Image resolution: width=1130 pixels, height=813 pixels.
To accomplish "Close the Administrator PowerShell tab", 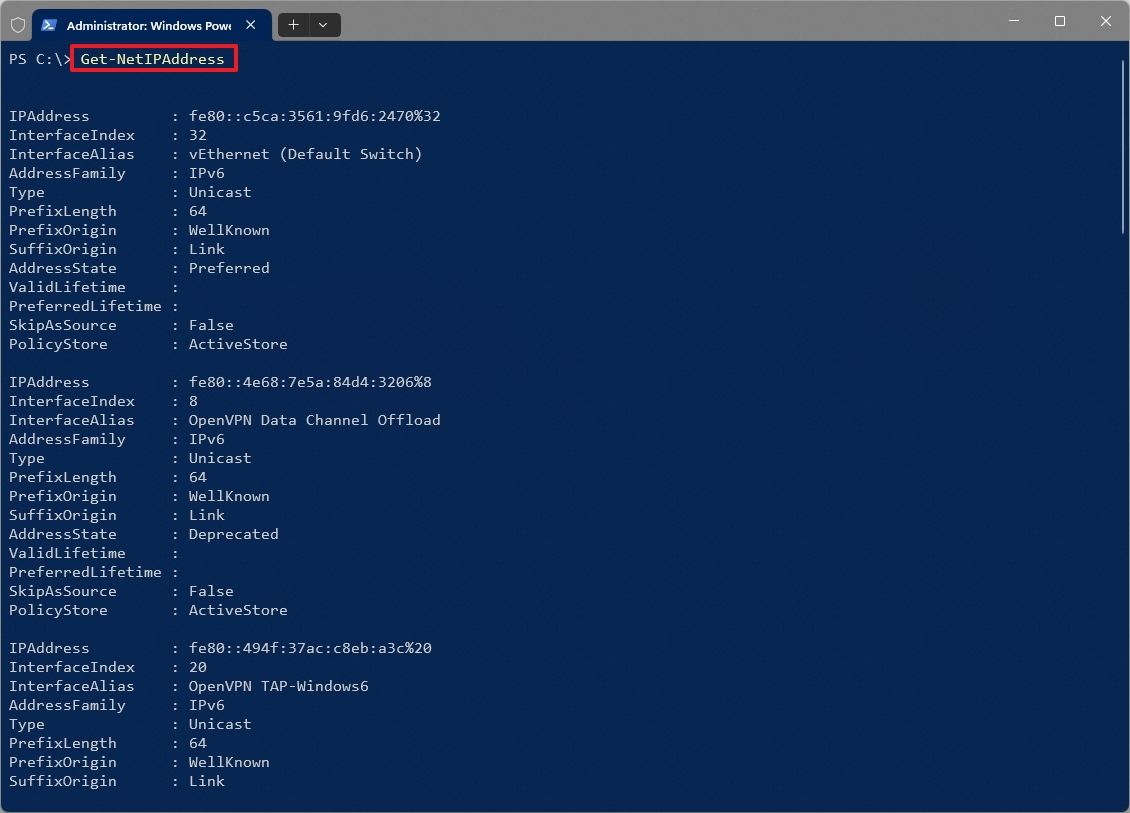I will pos(250,25).
